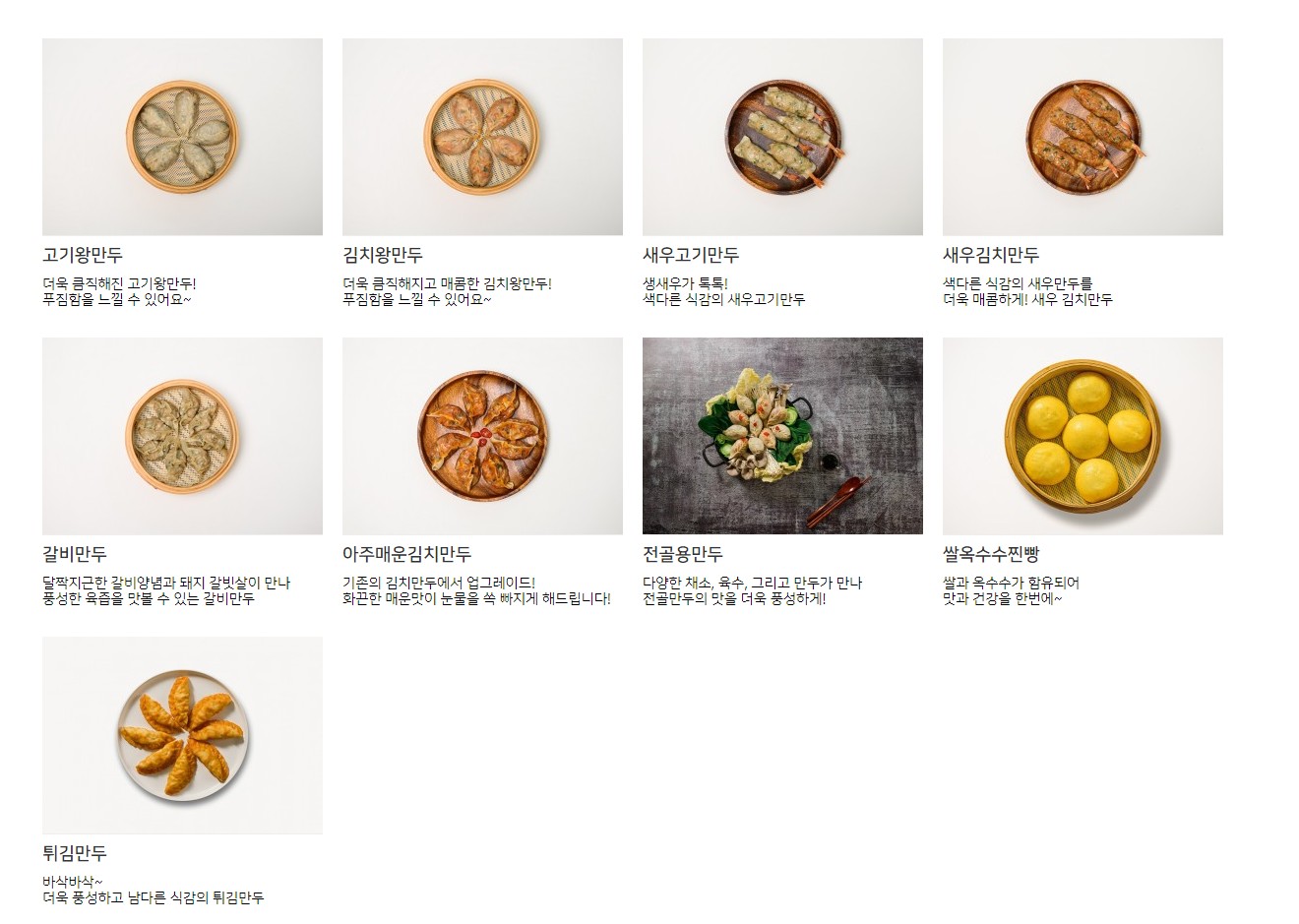View the 갈비만두 steamer image
The width and height of the screenshot is (1299, 924).
point(182,436)
